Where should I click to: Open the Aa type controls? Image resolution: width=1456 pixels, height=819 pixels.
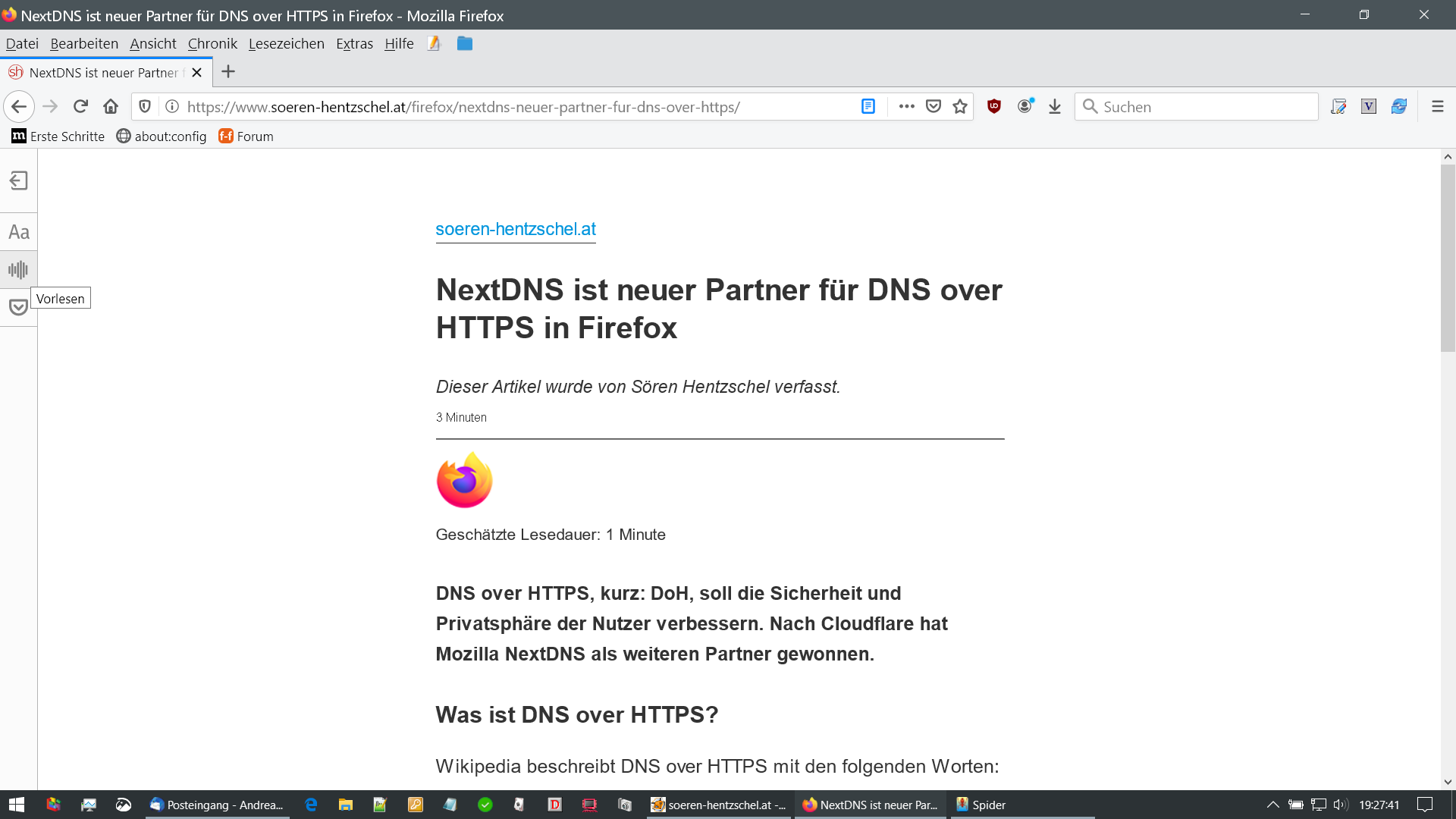pos(18,232)
